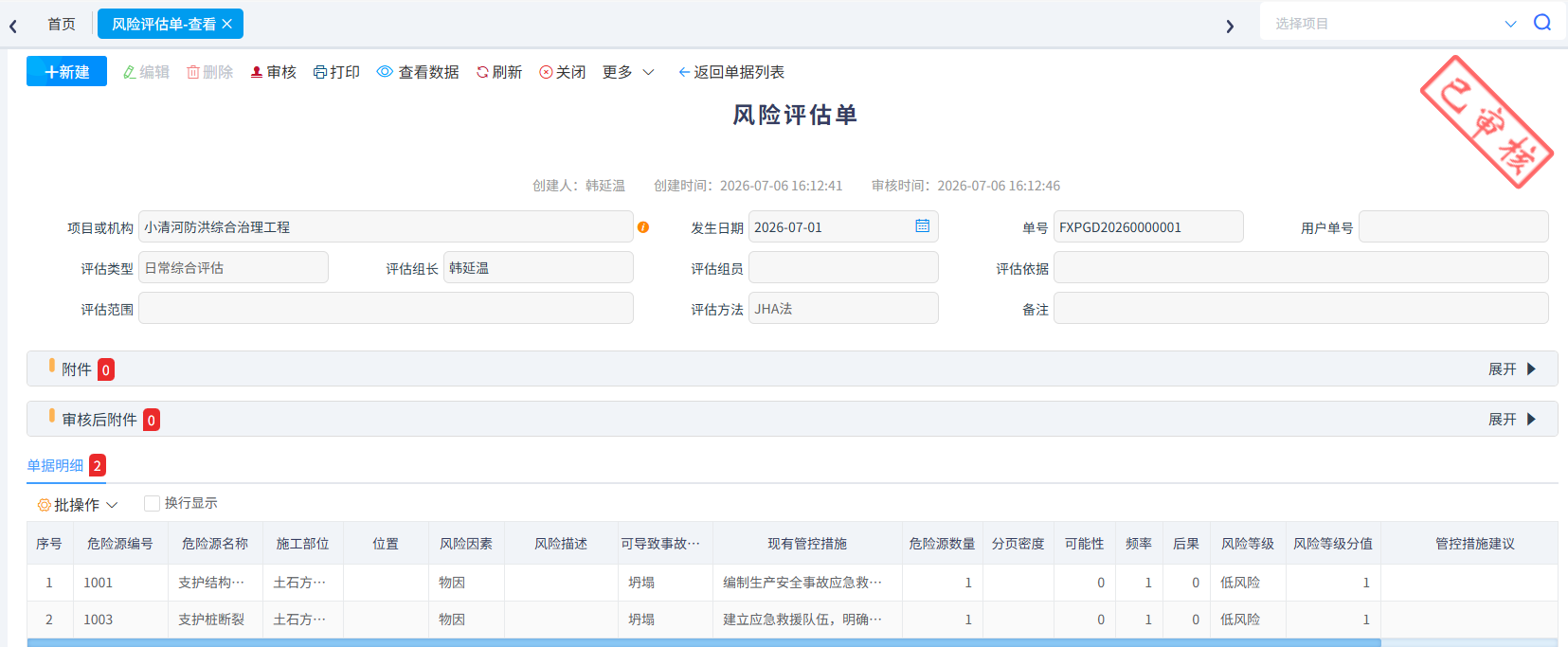Click the horizontal table scrollbar

click(x=703, y=642)
